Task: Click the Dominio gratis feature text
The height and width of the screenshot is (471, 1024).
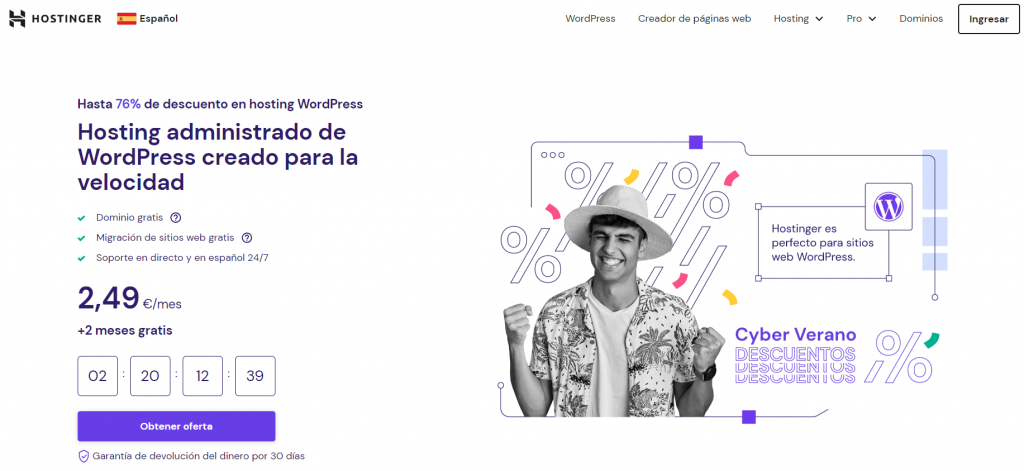Action: tap(129, 218)
